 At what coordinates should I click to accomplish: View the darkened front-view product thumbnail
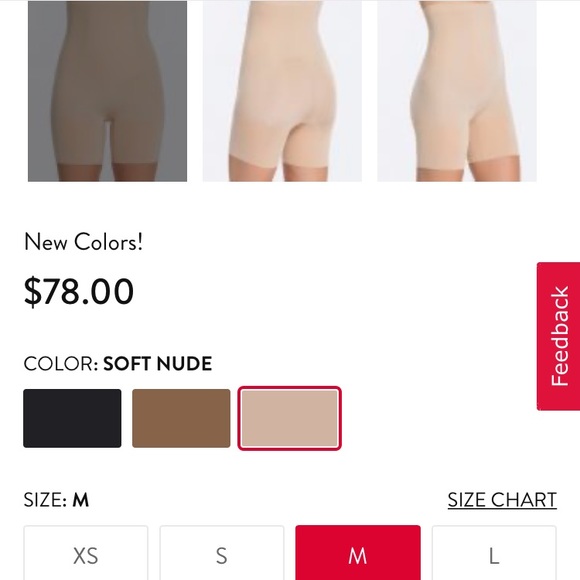108,91
